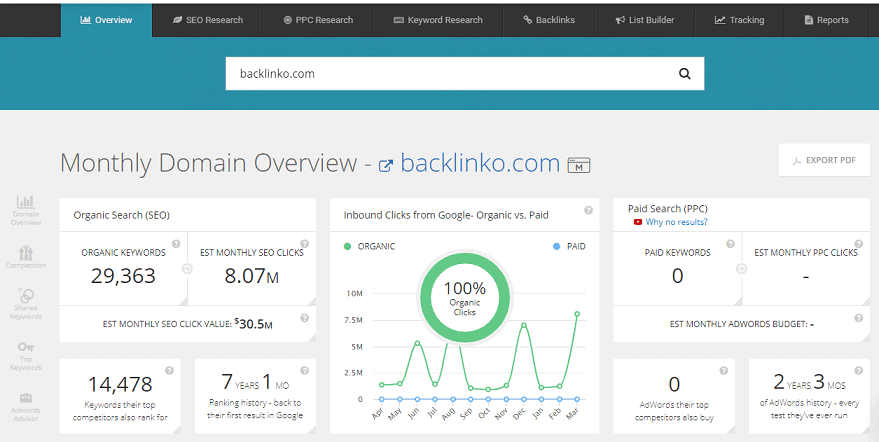This screenshot has height=442, width=879.
Task: Open the Reports tab
Action: click(x=826, y=20)
